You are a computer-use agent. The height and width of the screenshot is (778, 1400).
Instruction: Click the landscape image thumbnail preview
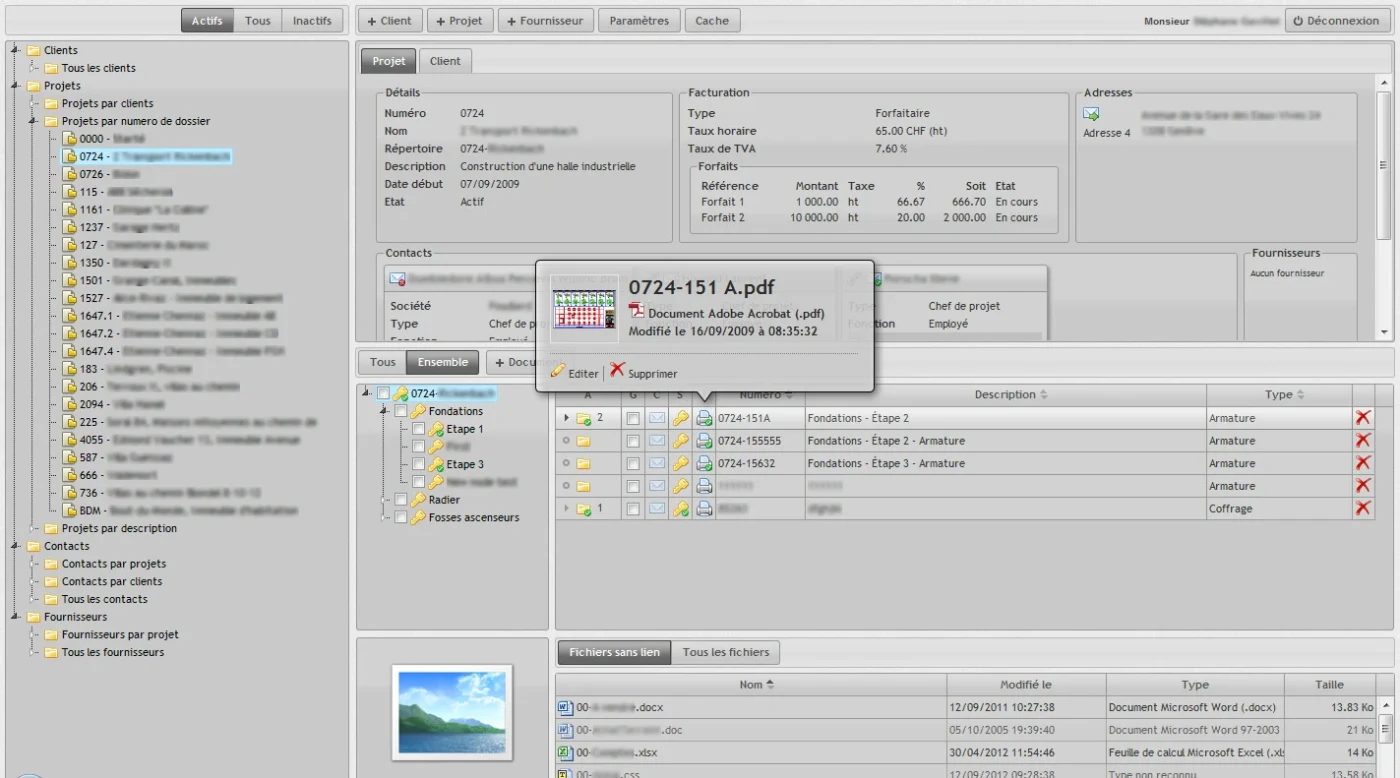coord(452,711)
